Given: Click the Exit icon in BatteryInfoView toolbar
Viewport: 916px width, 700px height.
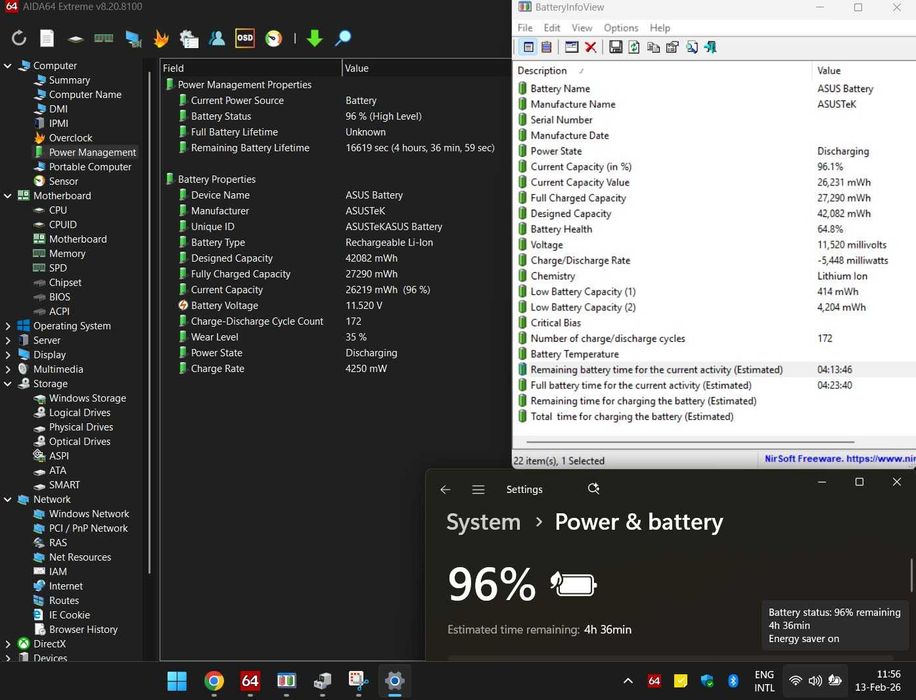Looking at the screenshot, I should [710, 47].
